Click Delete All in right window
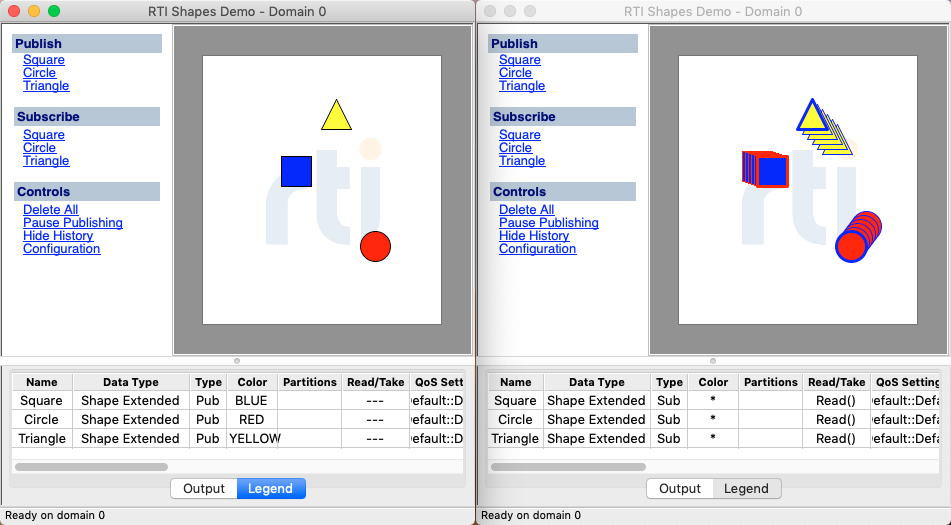Viewport: 951px width, 525px height. 526,210
